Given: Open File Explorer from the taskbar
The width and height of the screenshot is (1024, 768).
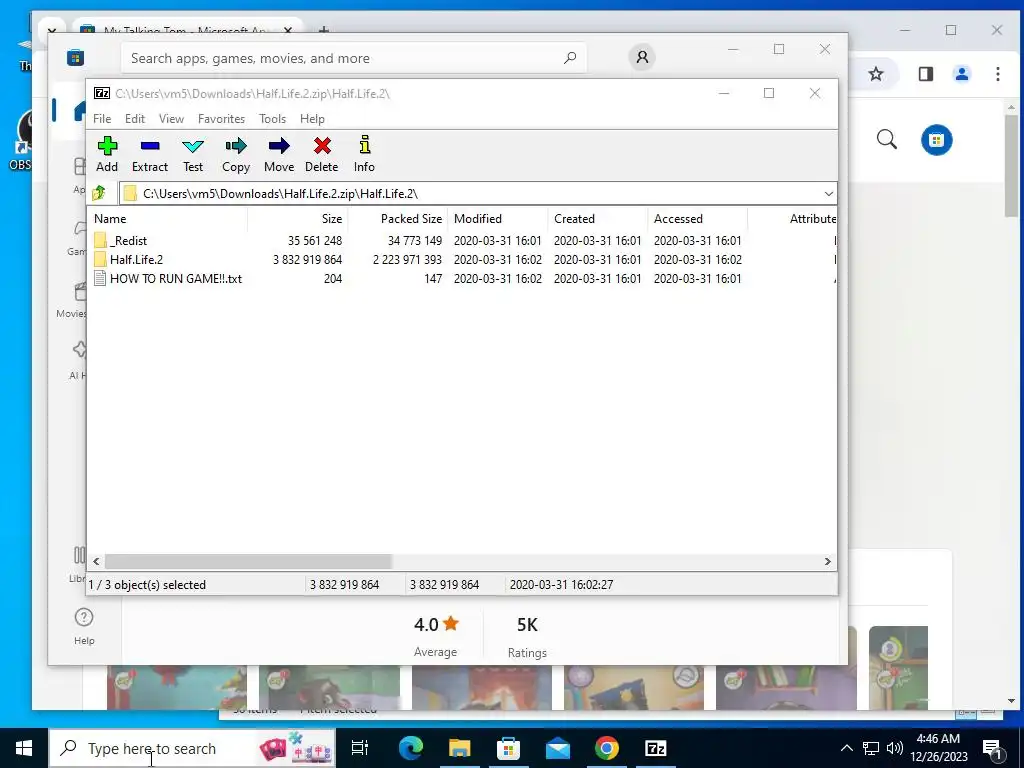Looking at the screenshot, I should [459, 748].
